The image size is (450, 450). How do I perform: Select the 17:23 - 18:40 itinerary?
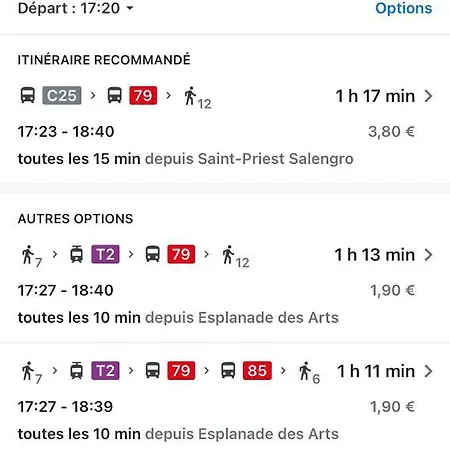(225, 127)
